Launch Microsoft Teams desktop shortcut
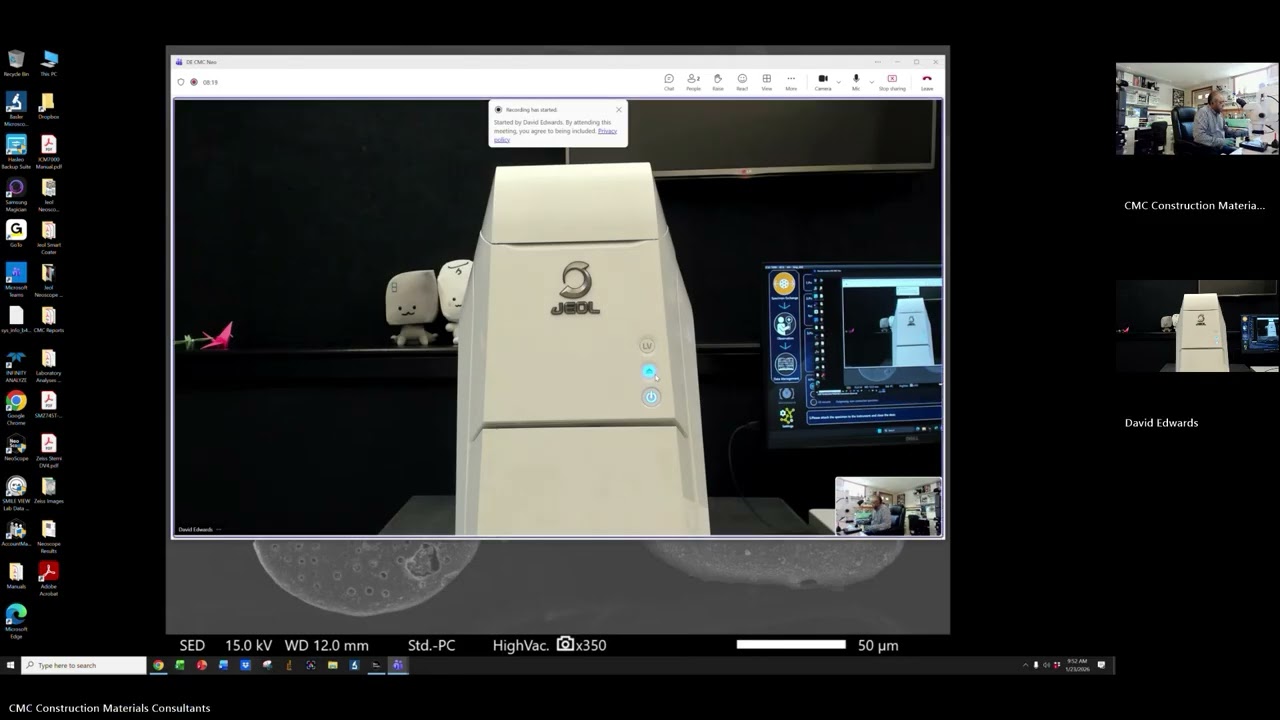 [x=16, y=280]
